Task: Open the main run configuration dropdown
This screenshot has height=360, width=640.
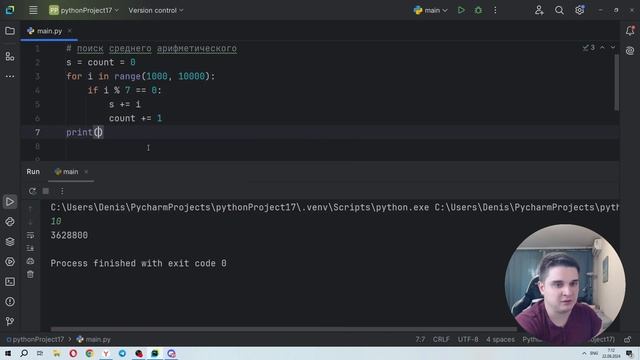Action: (x=431, y=10)
